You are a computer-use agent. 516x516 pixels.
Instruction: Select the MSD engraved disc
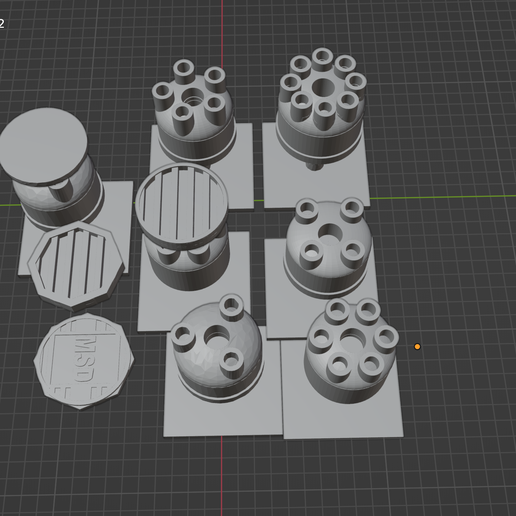[84, 361]
